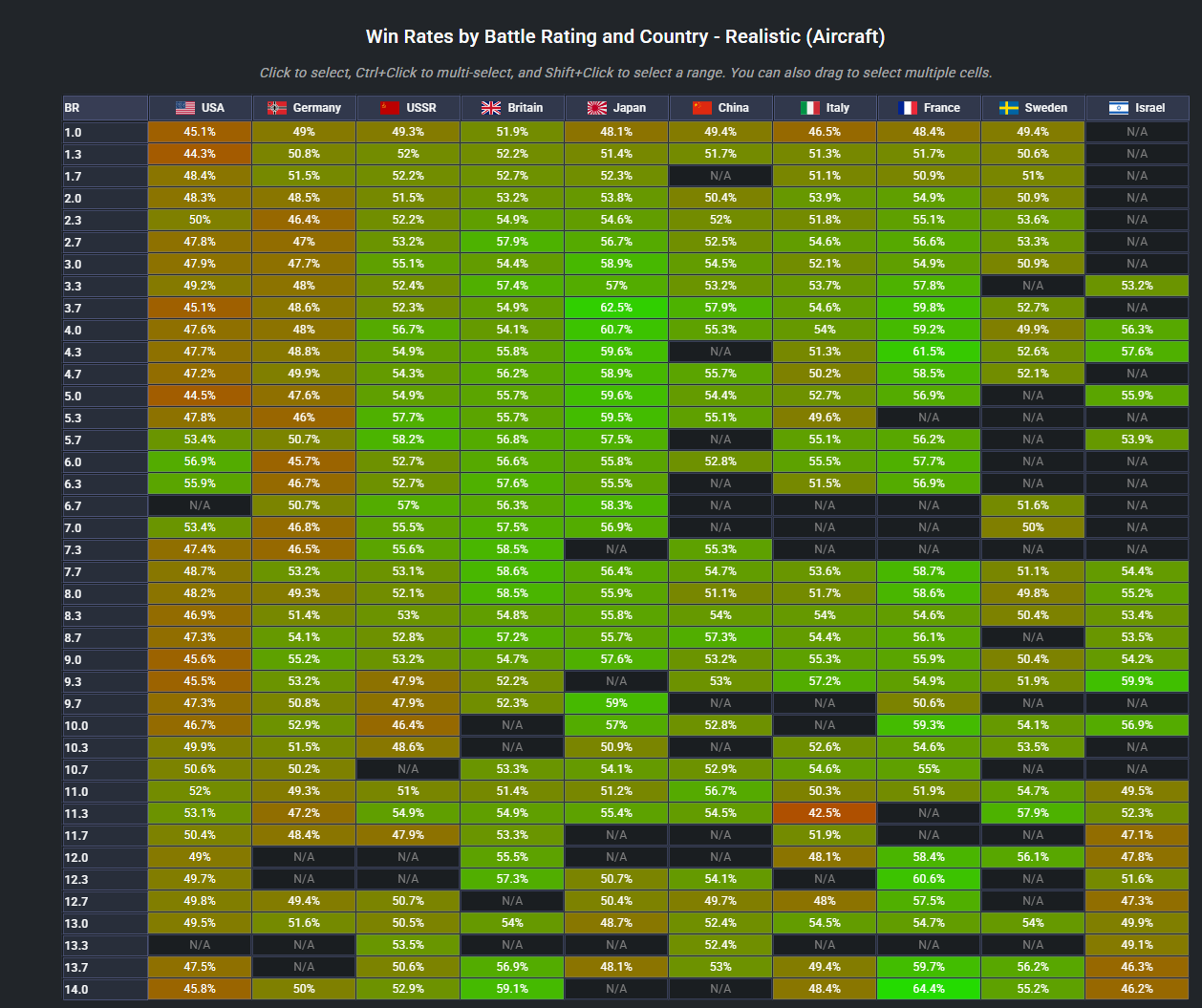1202x1008 pixels.
Task: Select the 9.3 battle rating row label
Action: [105, 681]
